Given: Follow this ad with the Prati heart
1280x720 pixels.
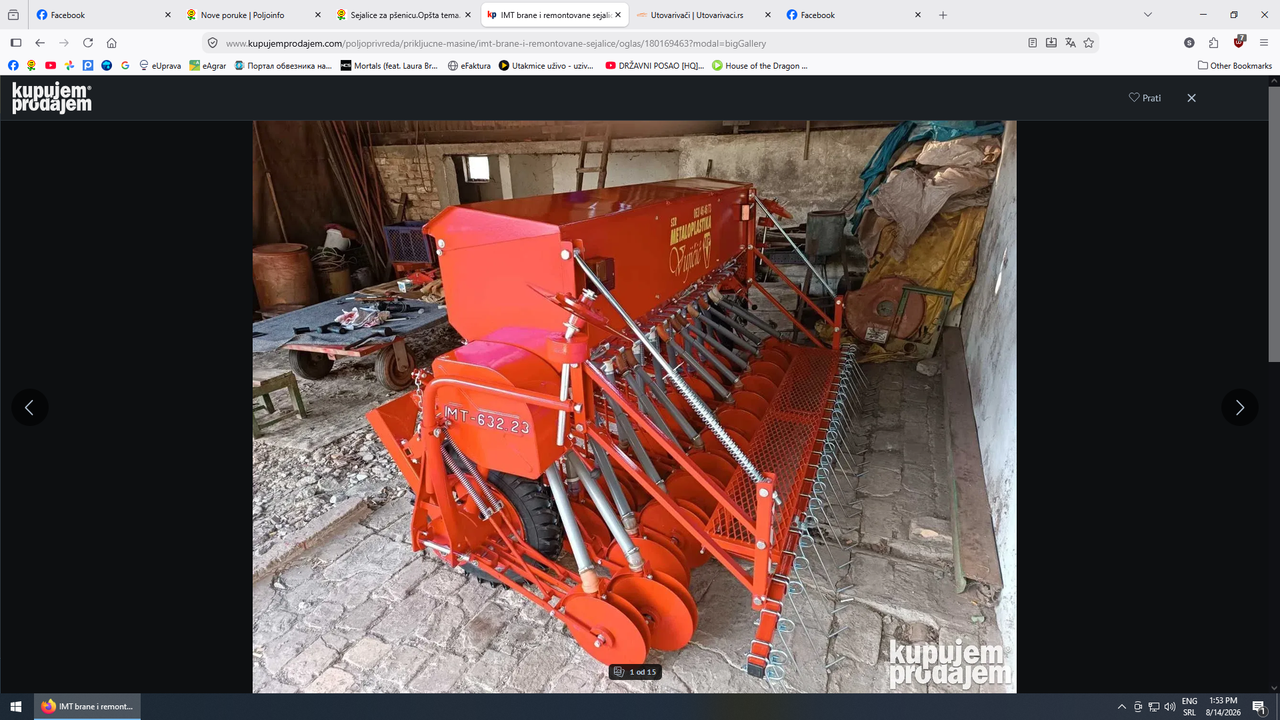Looking at the screenshot, I should click(1145, 98).
